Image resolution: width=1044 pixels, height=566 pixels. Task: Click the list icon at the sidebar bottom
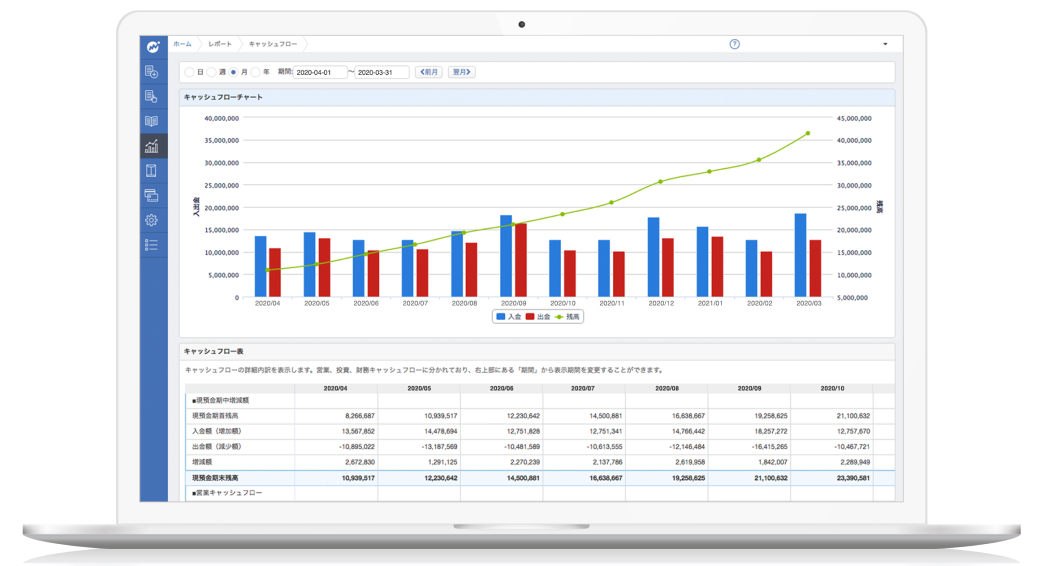point(152,244)
